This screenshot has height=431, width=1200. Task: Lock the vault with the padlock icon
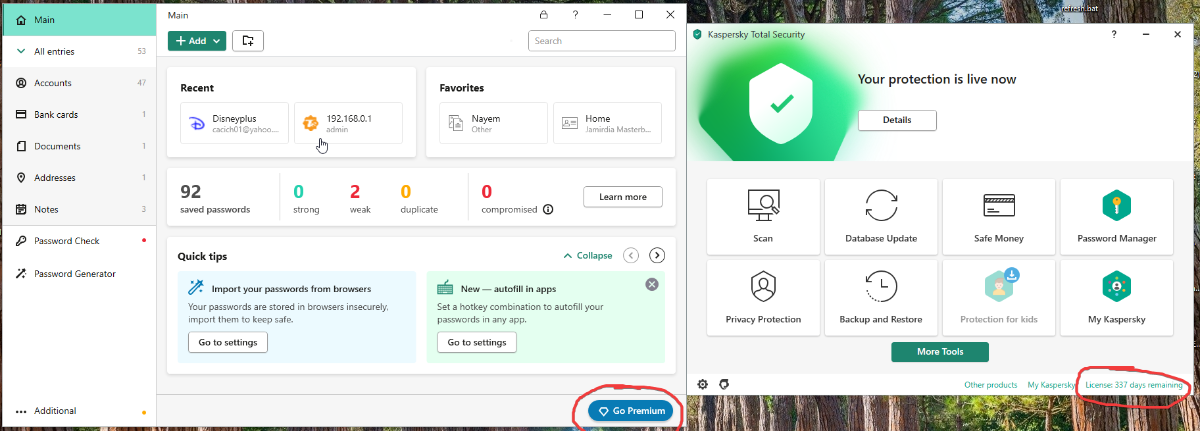click(543, 15)
